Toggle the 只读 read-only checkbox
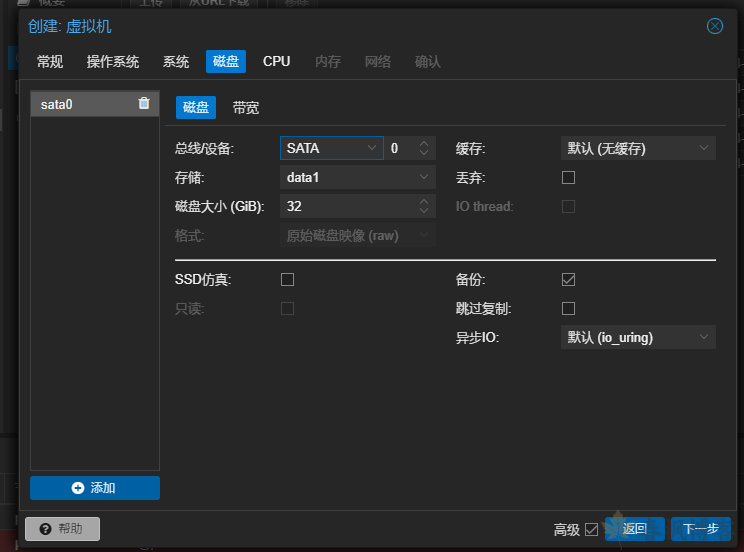The image size is (744, 552). point(288,309)
